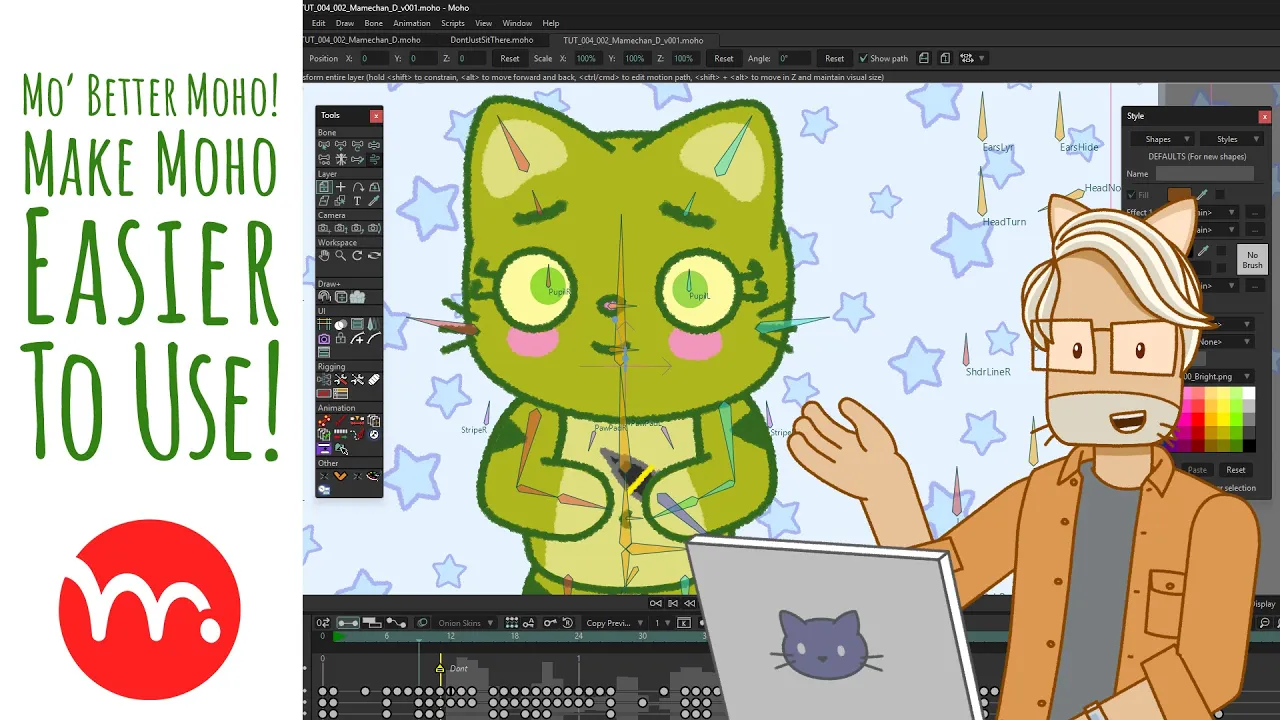Open the 00_Bright.png swatches dropdown

[1218, 376]
